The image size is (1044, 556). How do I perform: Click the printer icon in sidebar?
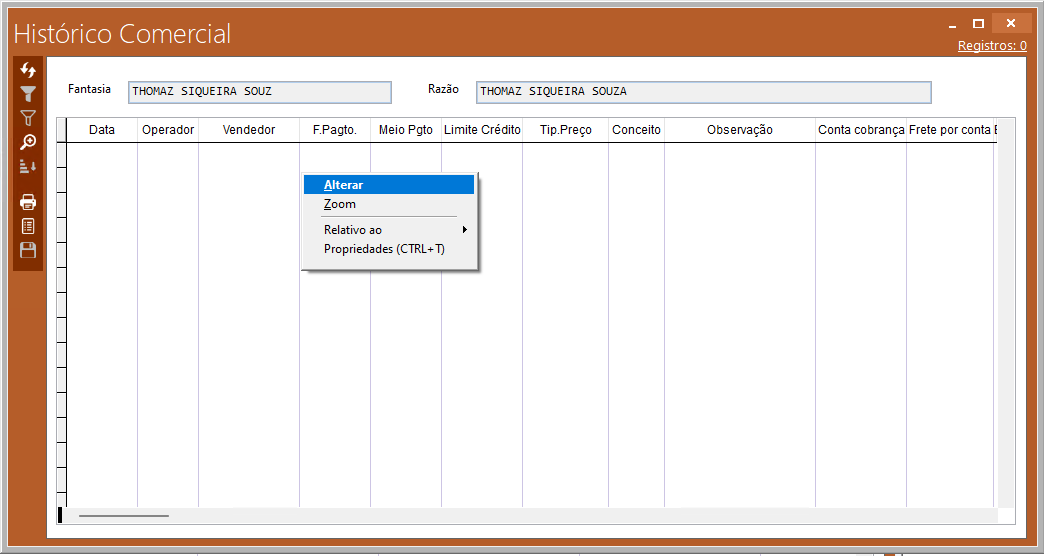pos(28,202)
